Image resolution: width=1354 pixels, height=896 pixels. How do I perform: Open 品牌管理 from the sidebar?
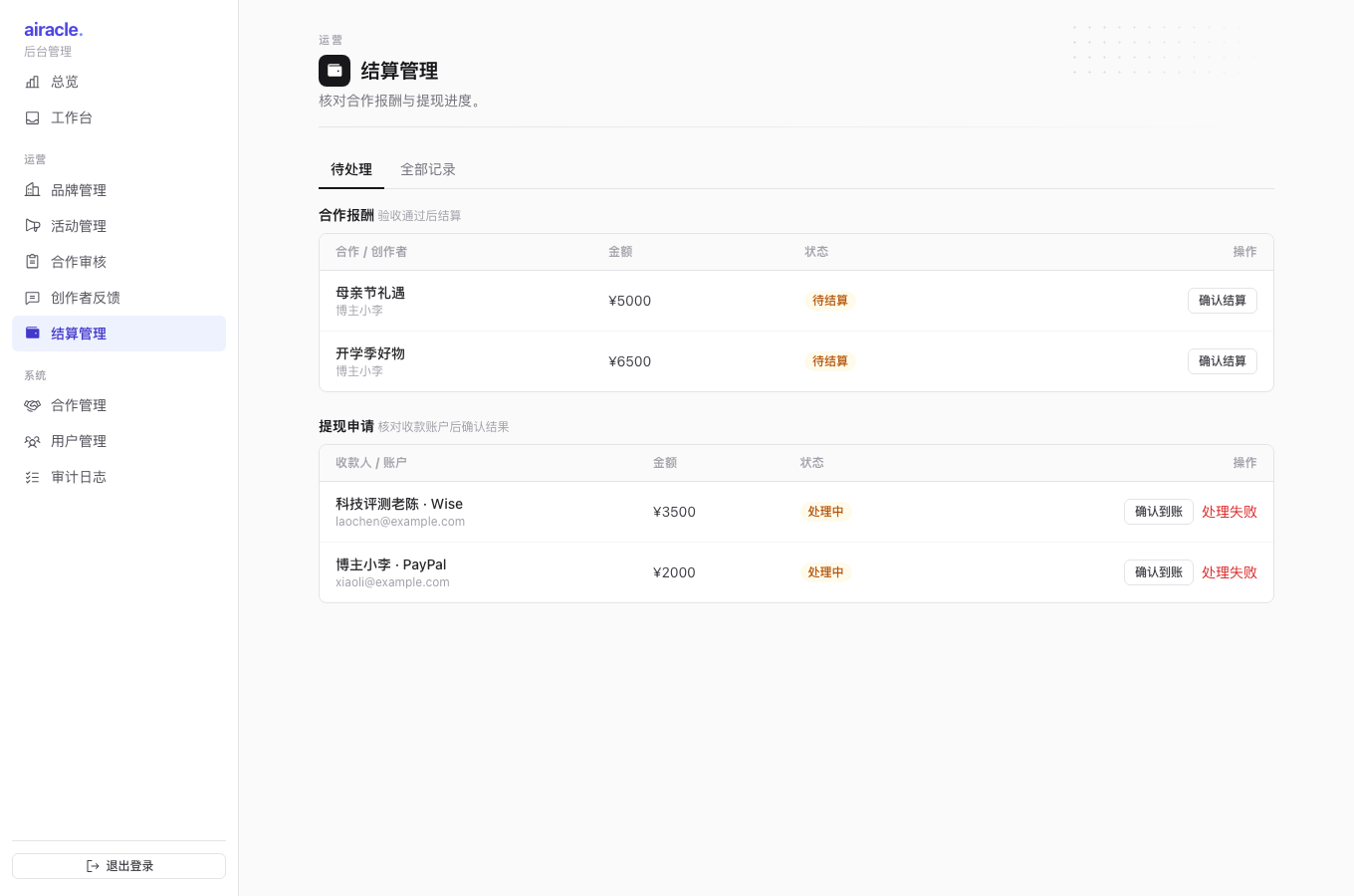pyautogui.click(x=119, y=190)
